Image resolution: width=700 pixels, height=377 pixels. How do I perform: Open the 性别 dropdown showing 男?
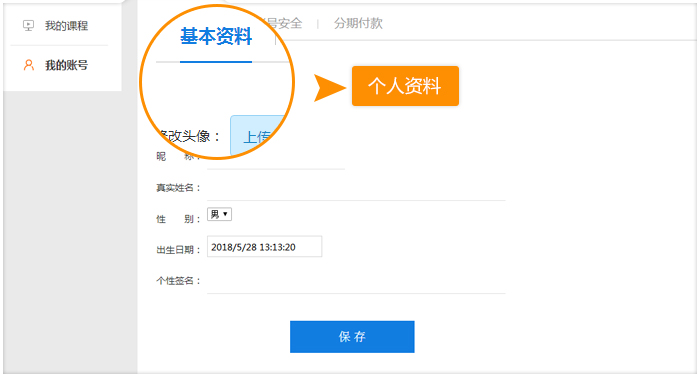pos(219,214)
